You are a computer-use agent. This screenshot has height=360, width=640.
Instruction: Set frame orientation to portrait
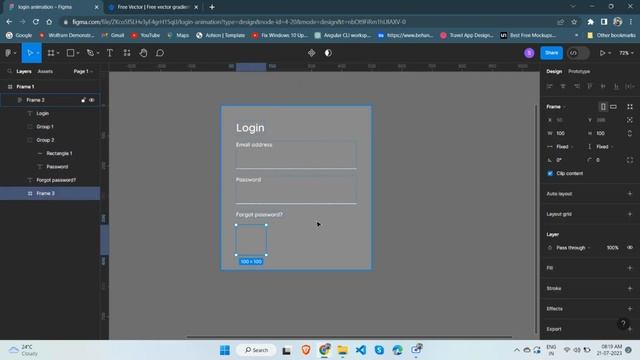[x=603, y=107]
